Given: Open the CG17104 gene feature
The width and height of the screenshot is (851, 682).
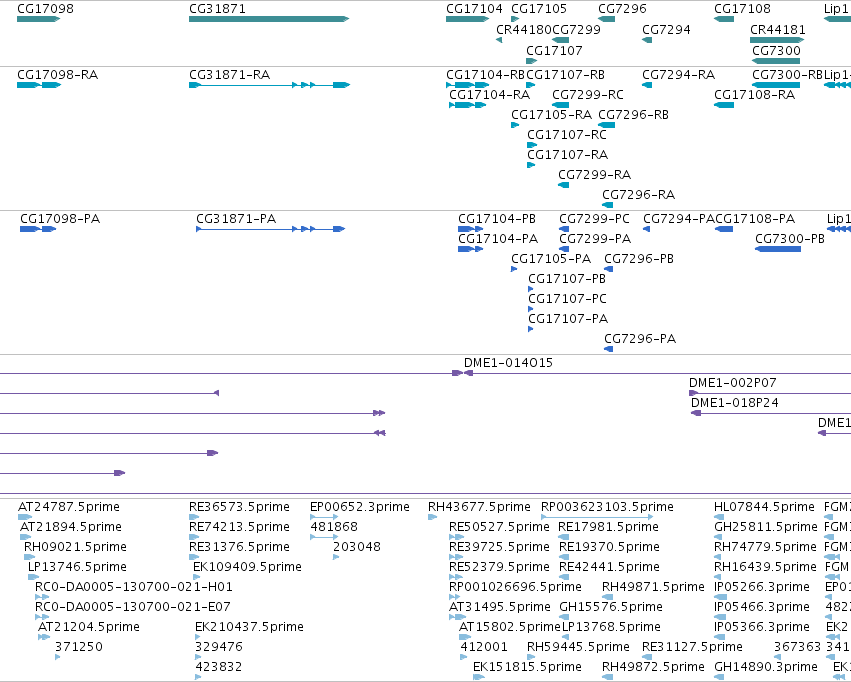Looking at the screenshot, I should (x=467, y=19).
